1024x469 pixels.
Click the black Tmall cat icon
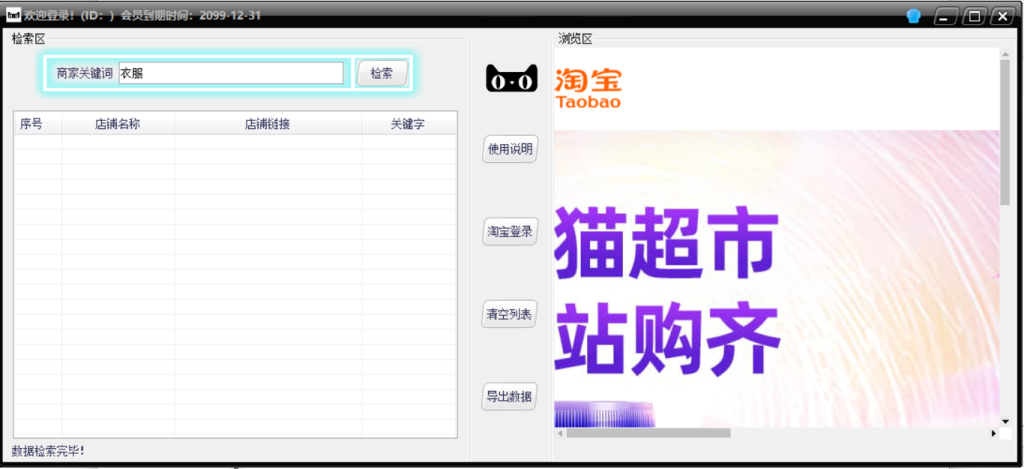click(x=511, y=78)
